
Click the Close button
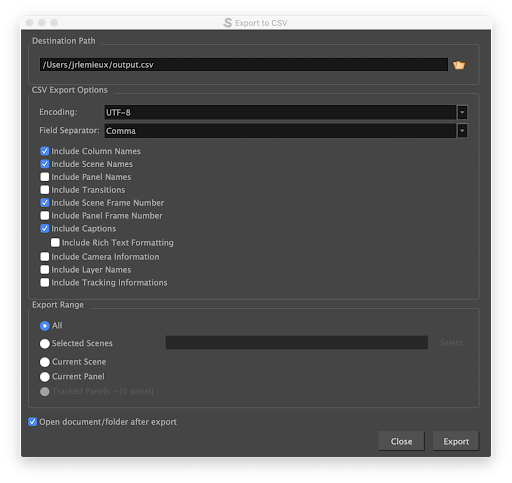pos(401,441)
